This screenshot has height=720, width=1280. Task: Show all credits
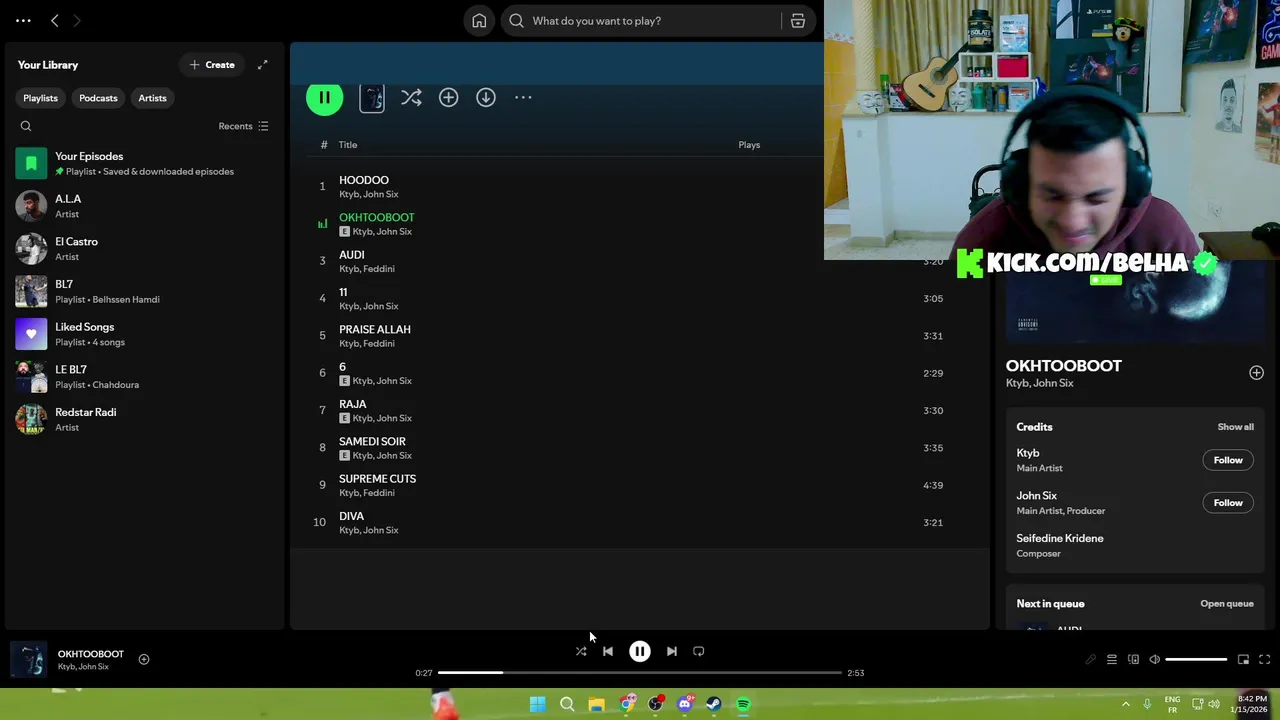pos(1235,427)
